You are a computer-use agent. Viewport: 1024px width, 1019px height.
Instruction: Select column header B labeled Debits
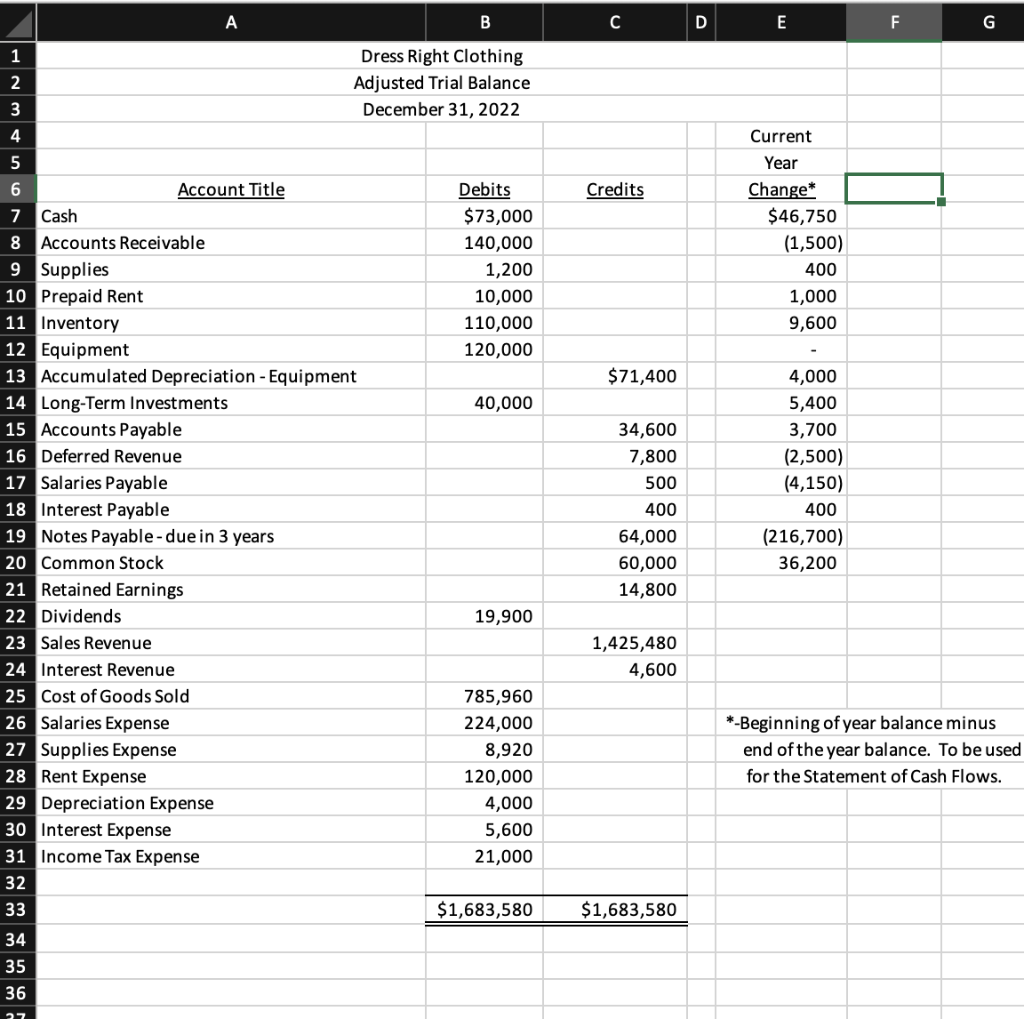pos(484,22)
